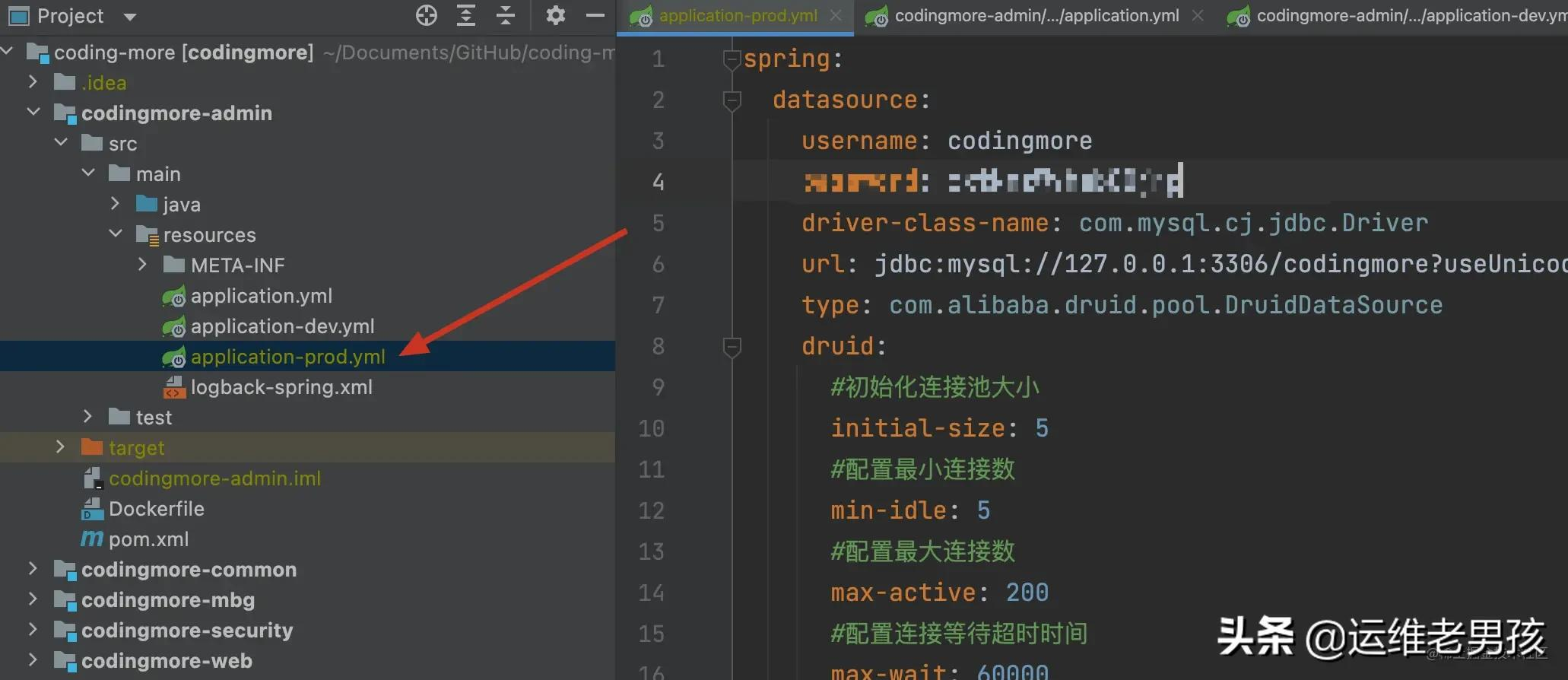Click the codingmore-admin.iml file icon
This screenshot has height=680, width=1568.
[x=93, y=478]
